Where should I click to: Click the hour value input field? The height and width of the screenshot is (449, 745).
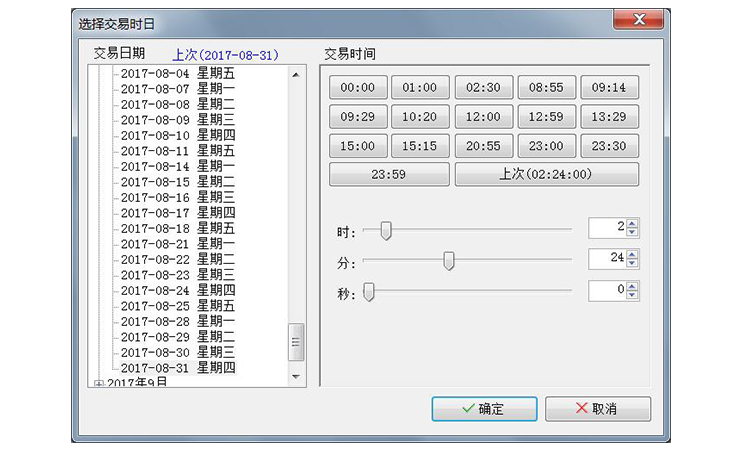[x=606, y=228]
